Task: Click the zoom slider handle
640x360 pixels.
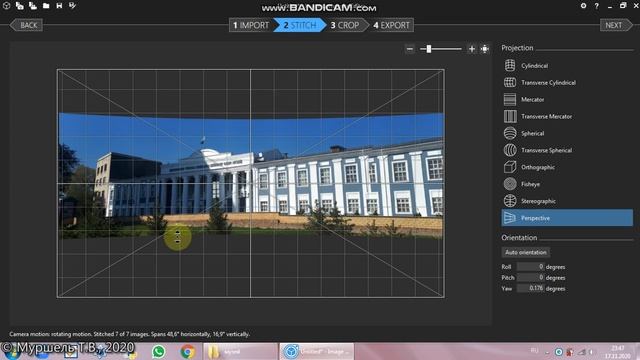Action: tap(429, 49)
